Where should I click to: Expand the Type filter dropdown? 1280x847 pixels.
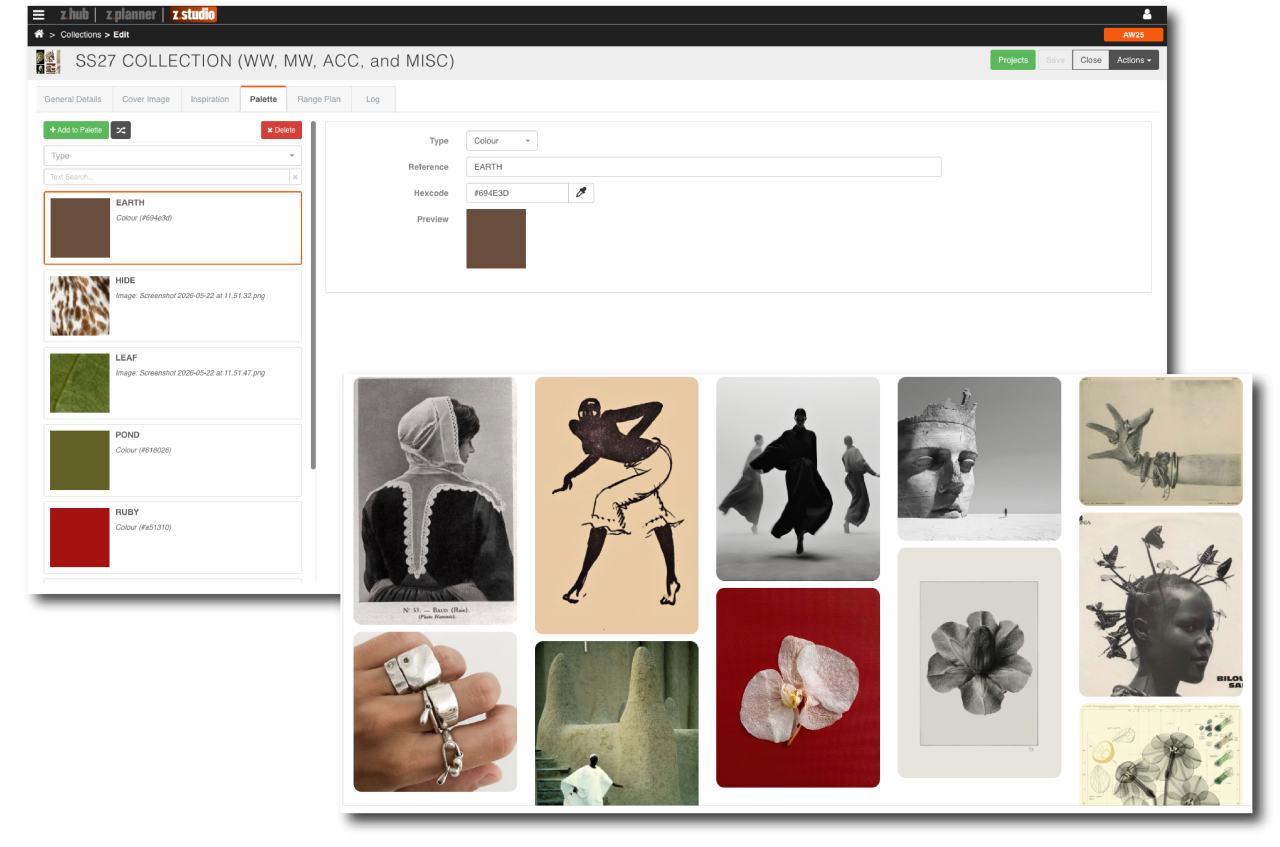pyautogui.click(x=173, y=156)
